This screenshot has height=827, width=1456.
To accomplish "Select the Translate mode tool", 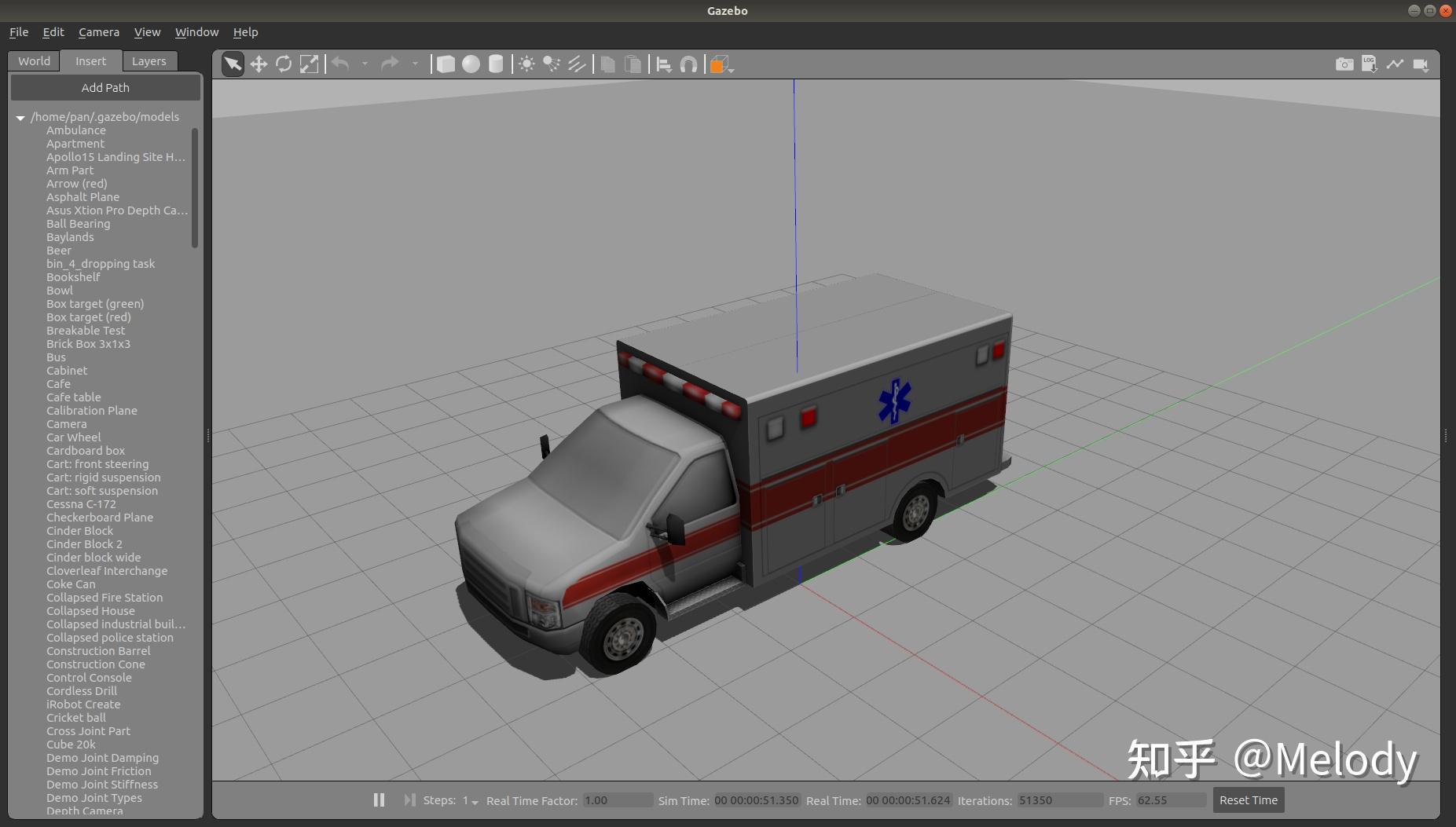I will [x=259, y=64].
